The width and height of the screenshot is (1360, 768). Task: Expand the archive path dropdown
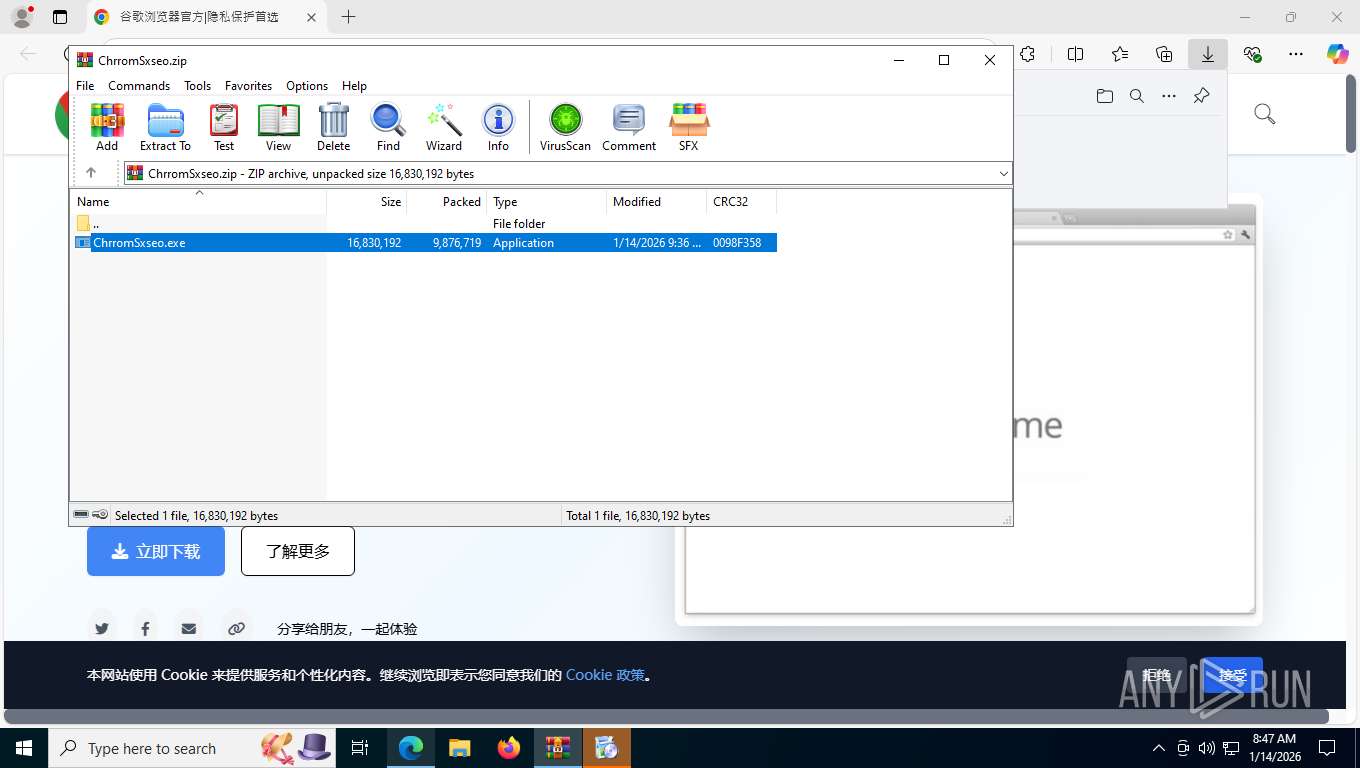(x=1003, y=174)
